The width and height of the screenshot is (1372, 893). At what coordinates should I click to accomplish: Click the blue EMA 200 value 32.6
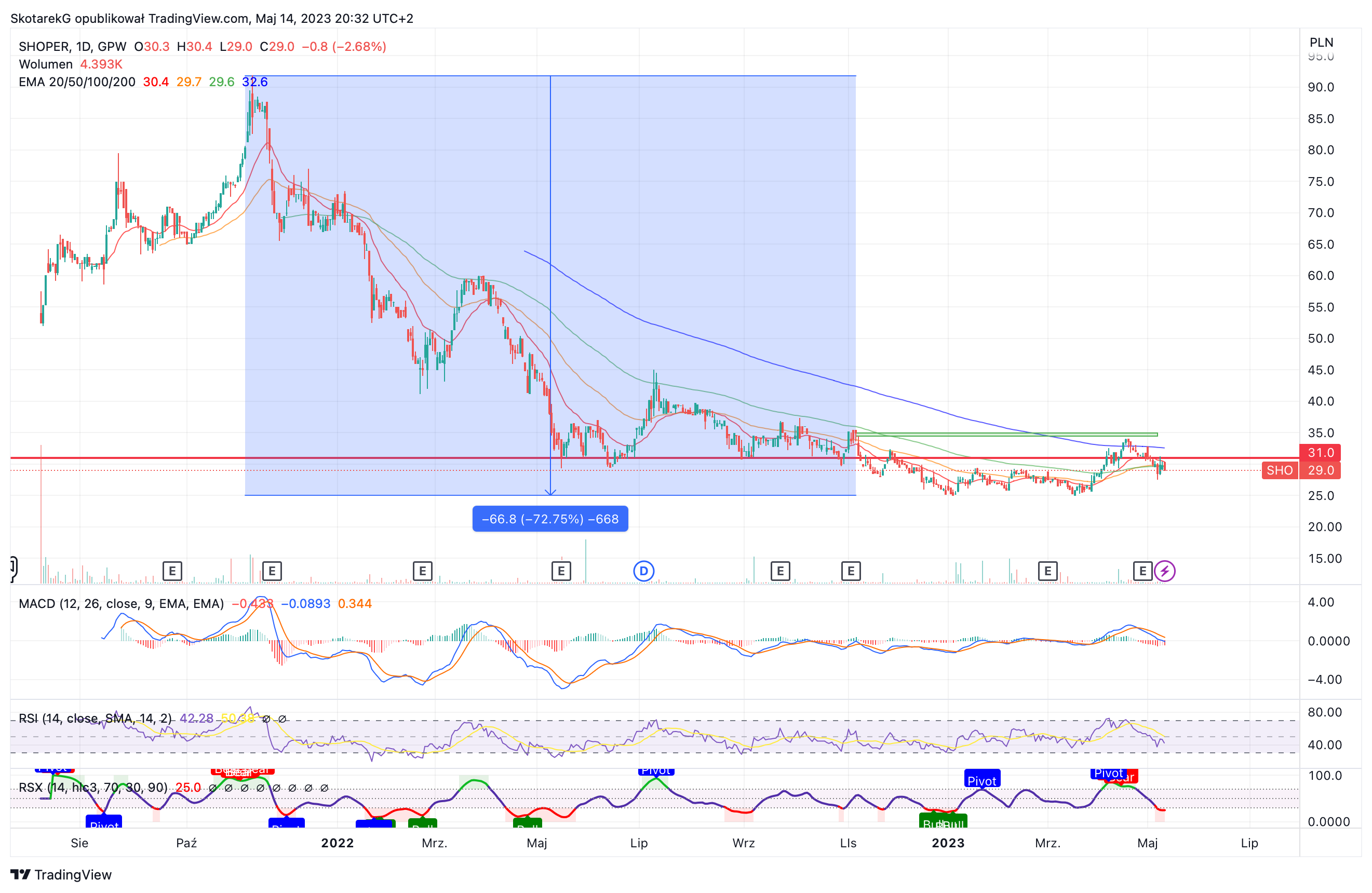pos(255,82)
